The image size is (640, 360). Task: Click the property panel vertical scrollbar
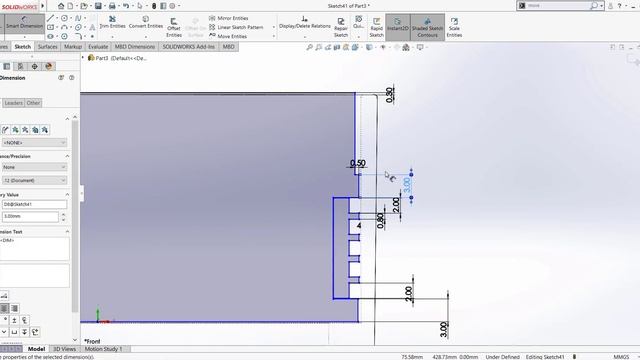[x=75, y=216]
